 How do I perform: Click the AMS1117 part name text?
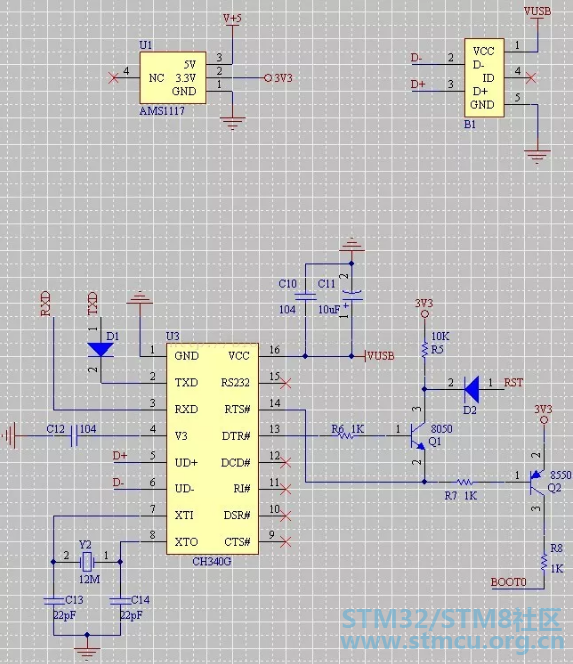pyautogui.click(x=162, y=111)
